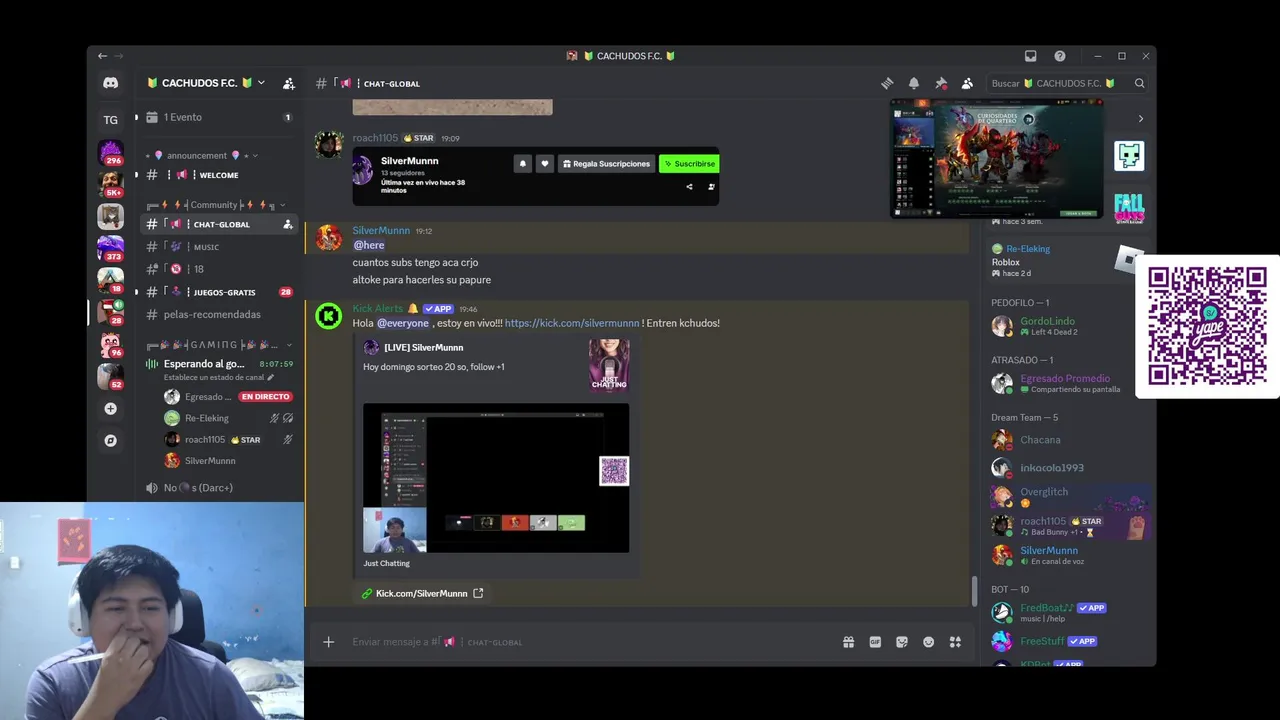This screenshot has height=720, width=1280.
Task: Open Threads icon in channel header
Action: [x=886, y=83]
